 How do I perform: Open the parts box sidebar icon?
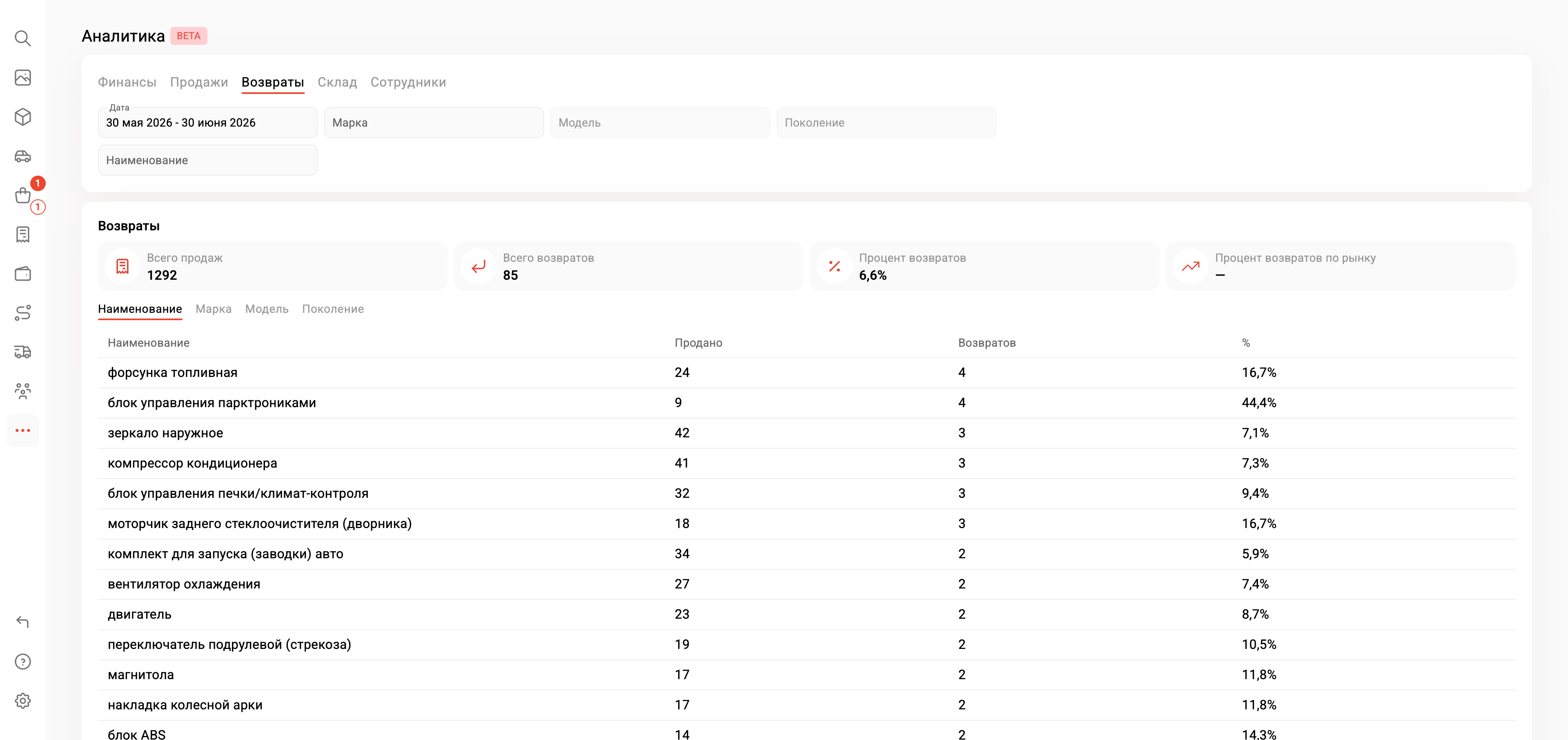(22, 117)
